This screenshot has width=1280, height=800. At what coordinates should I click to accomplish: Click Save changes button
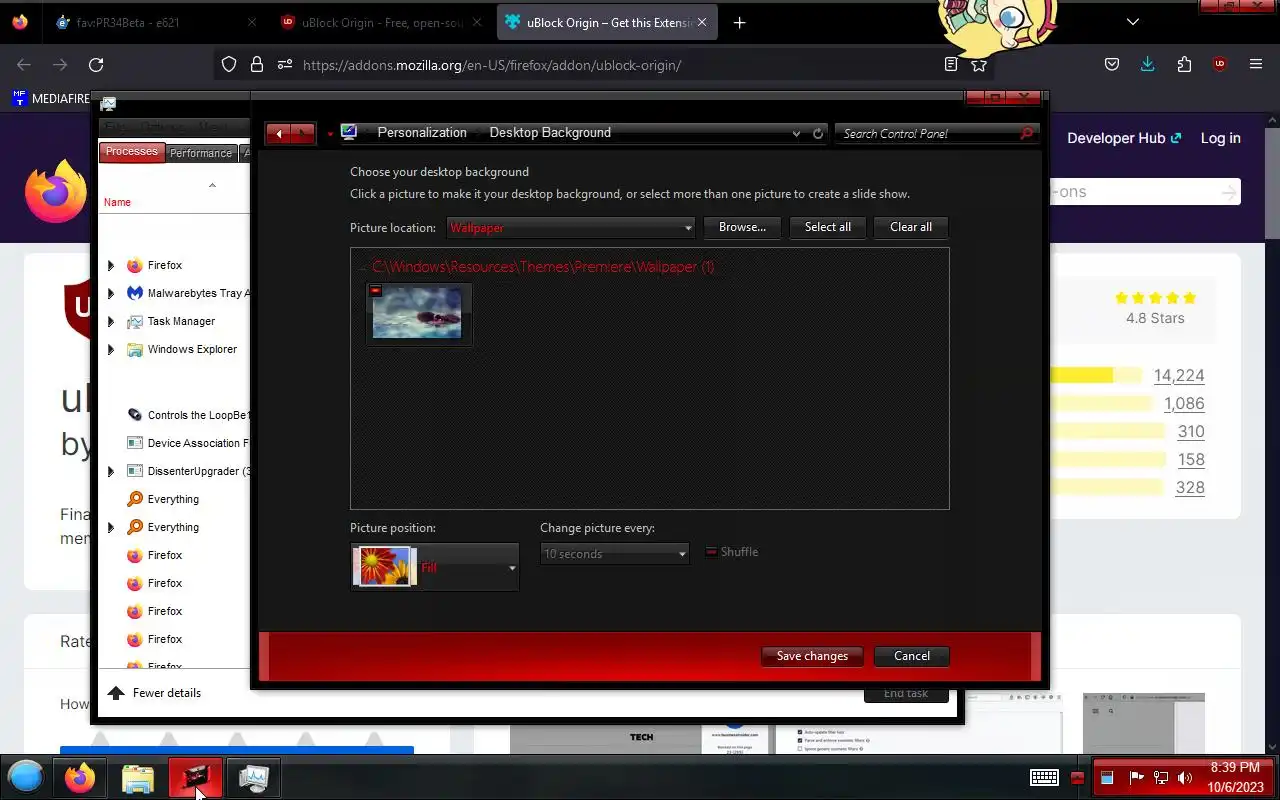(812, 656)
